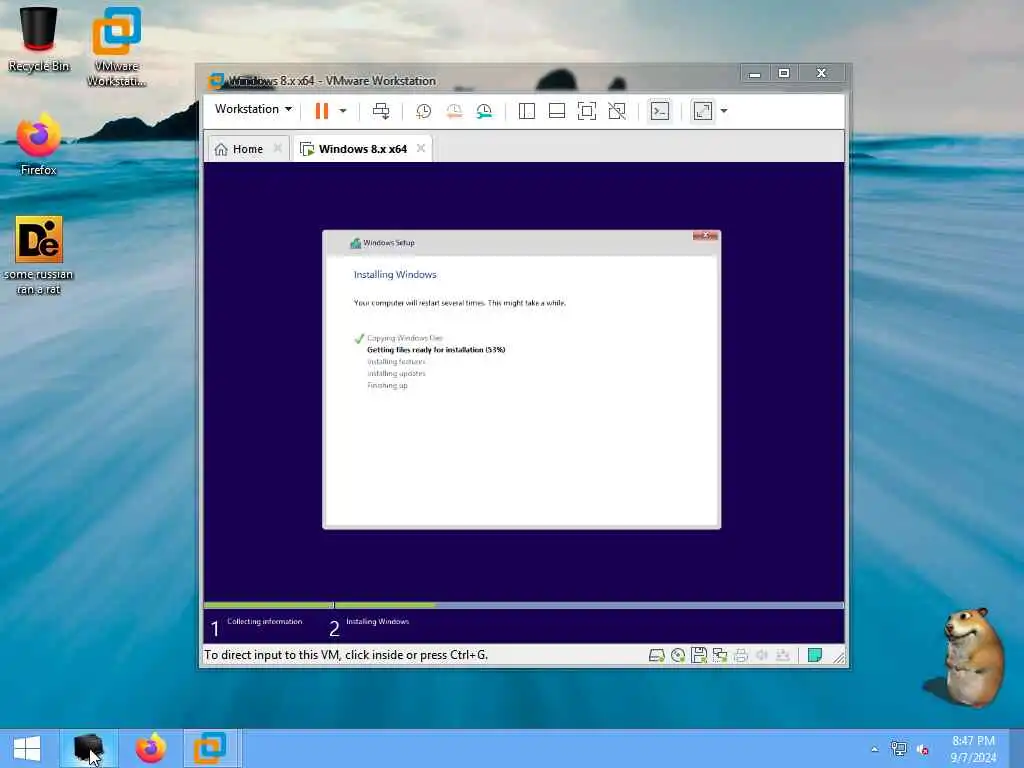
Task: Click the resize grip in VMware status bar
Action: pyautogui.click(x=839, y=658)
